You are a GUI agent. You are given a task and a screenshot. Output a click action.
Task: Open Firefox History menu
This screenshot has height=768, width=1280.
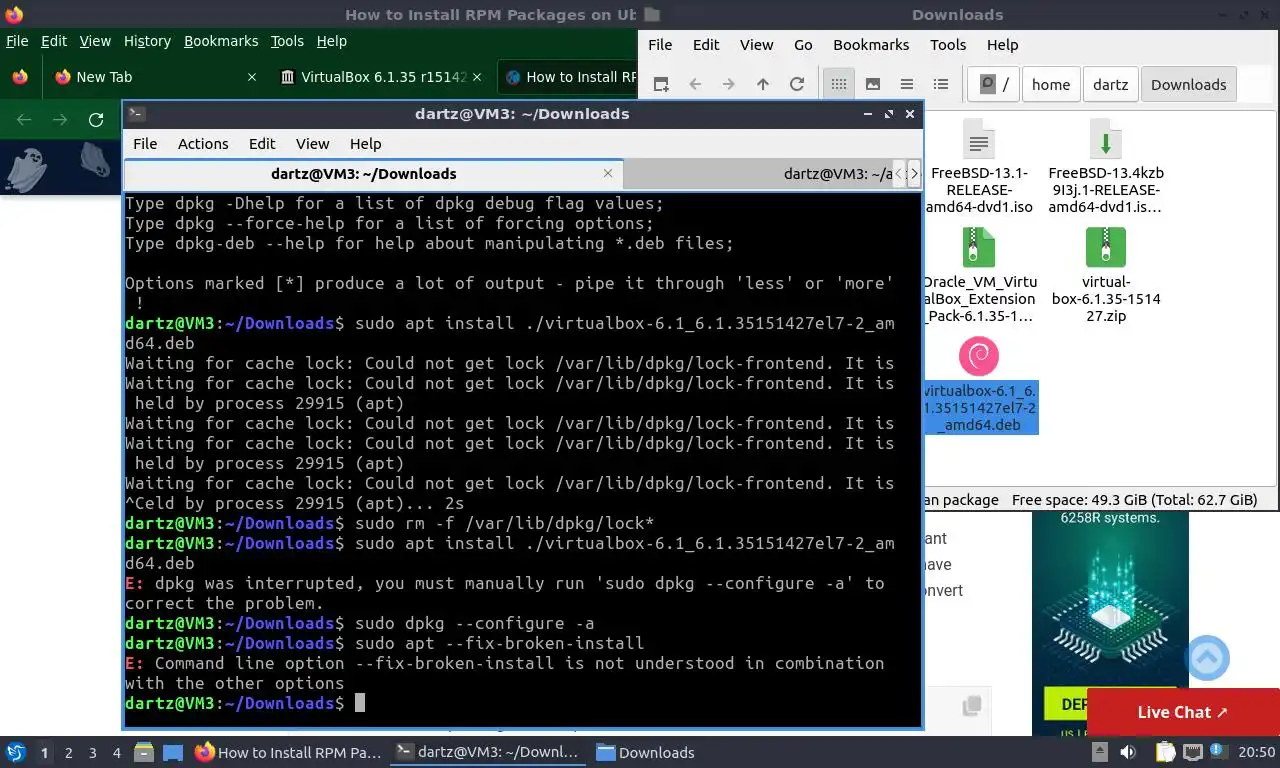click(147, 41)
